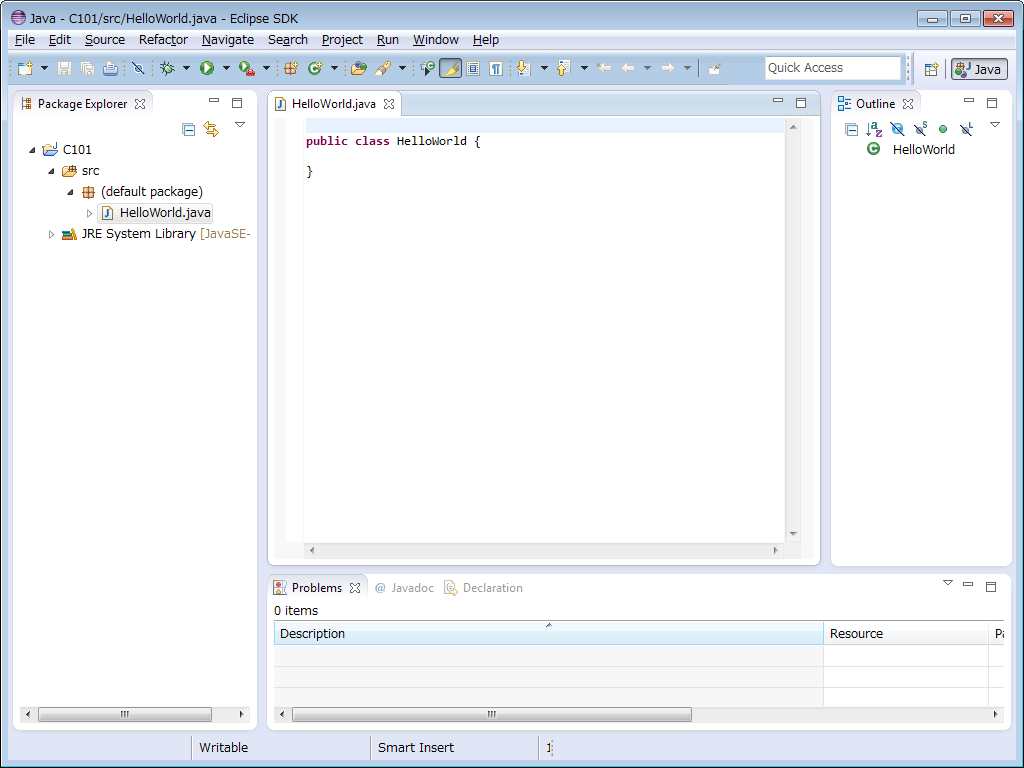1024x768 pixels.
Task: Open the New wizard dropdown arrow
Action: 44,68
